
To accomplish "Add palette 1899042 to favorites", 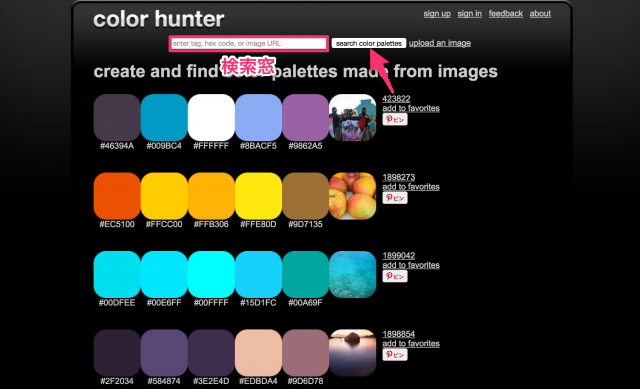I will [x=411, y=265].
